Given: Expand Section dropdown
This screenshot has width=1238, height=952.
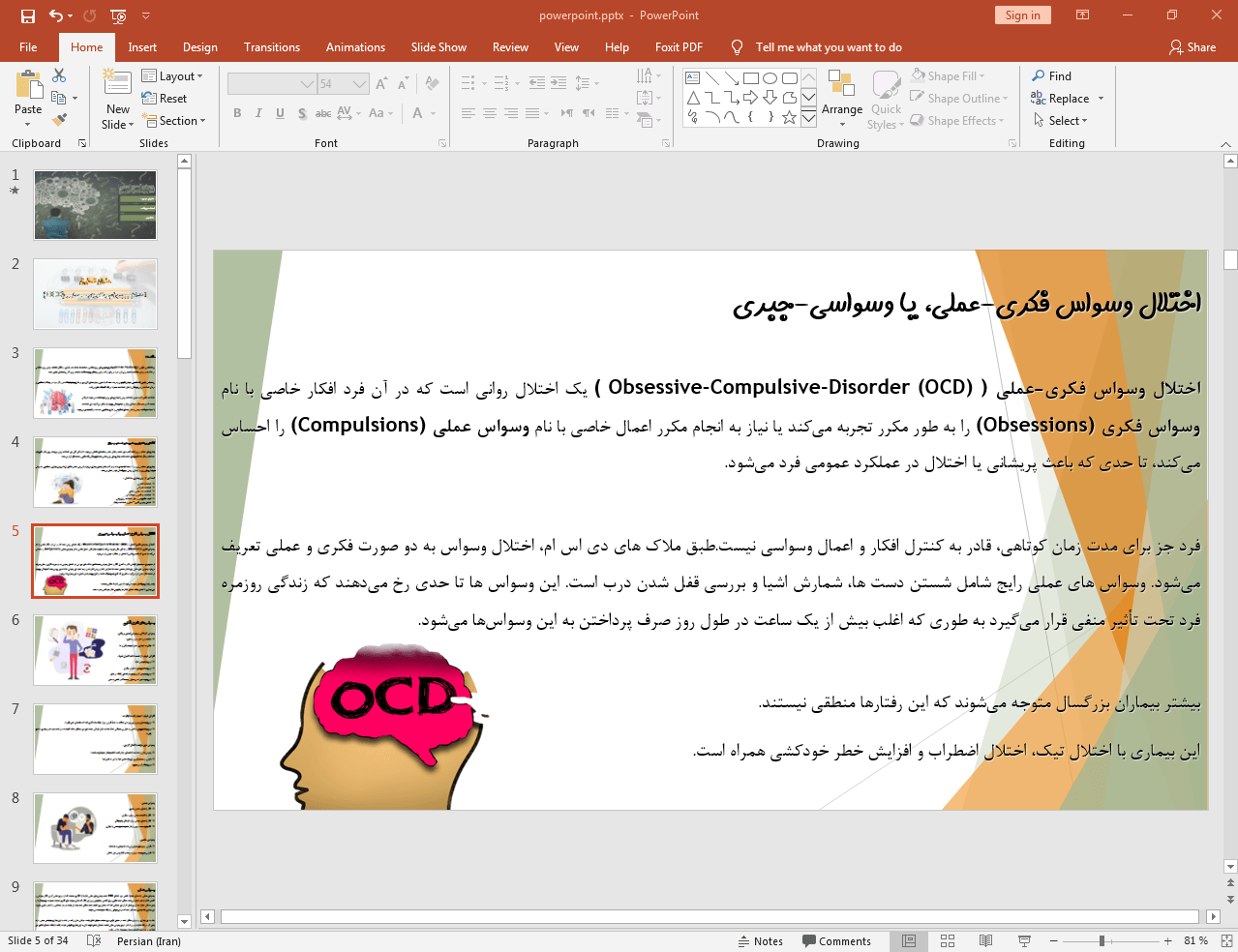Looking at the screenshot, I should [x=174, y=121].
